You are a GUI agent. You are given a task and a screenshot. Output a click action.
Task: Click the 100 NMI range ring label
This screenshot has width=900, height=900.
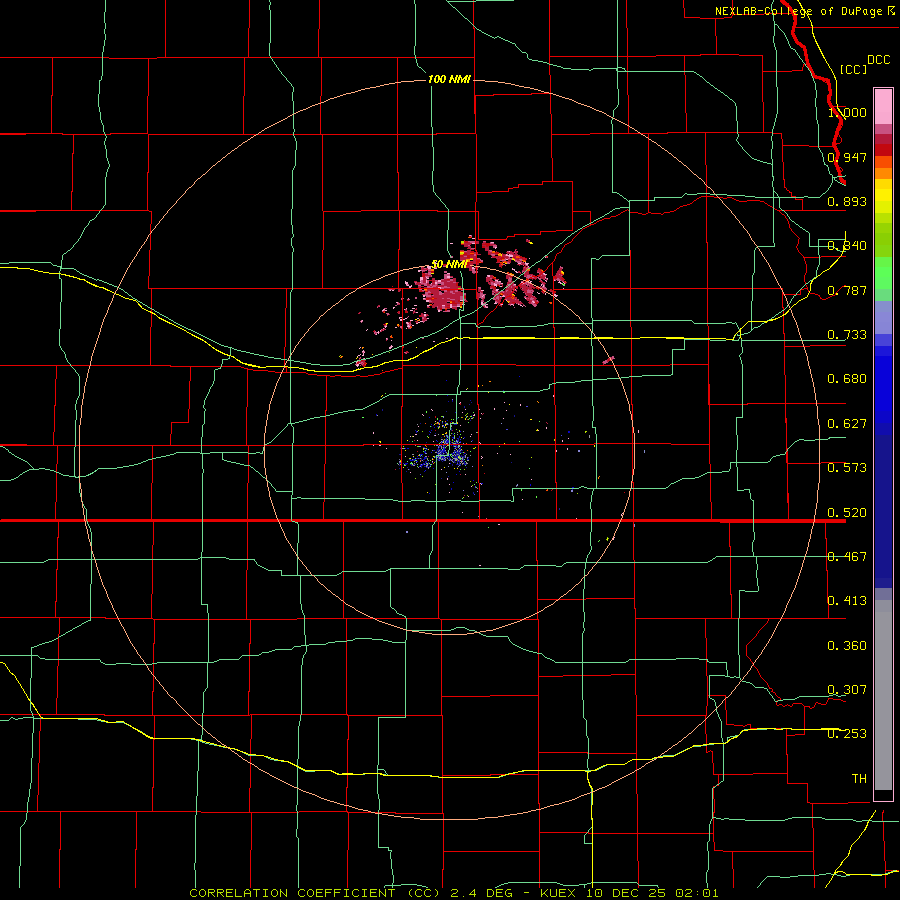[x=449, y=79]
